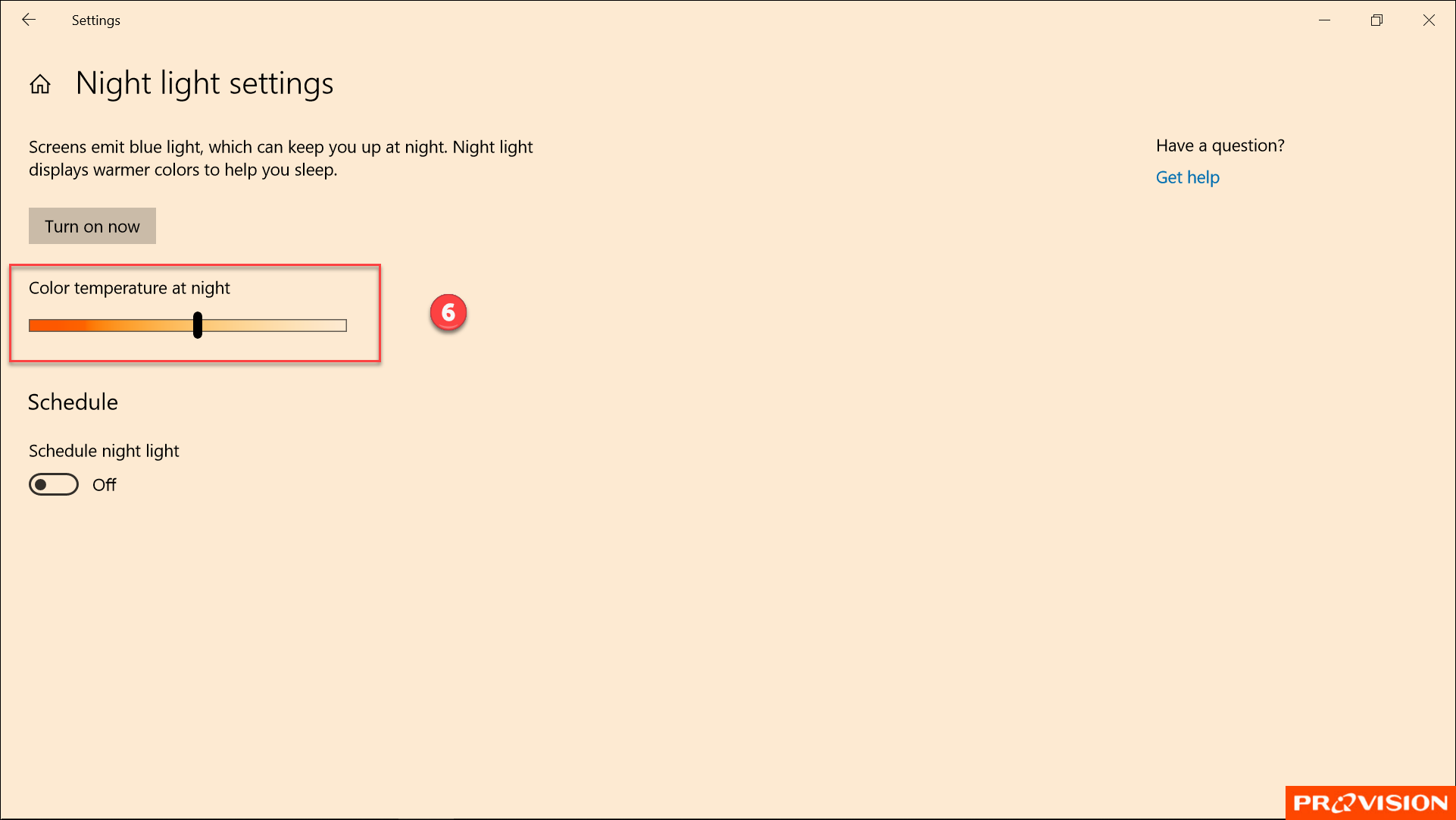Click the minimize window button
The width and height of the screenshot is (1456, 820).
pyautogui.click(x=1324, y=19)
